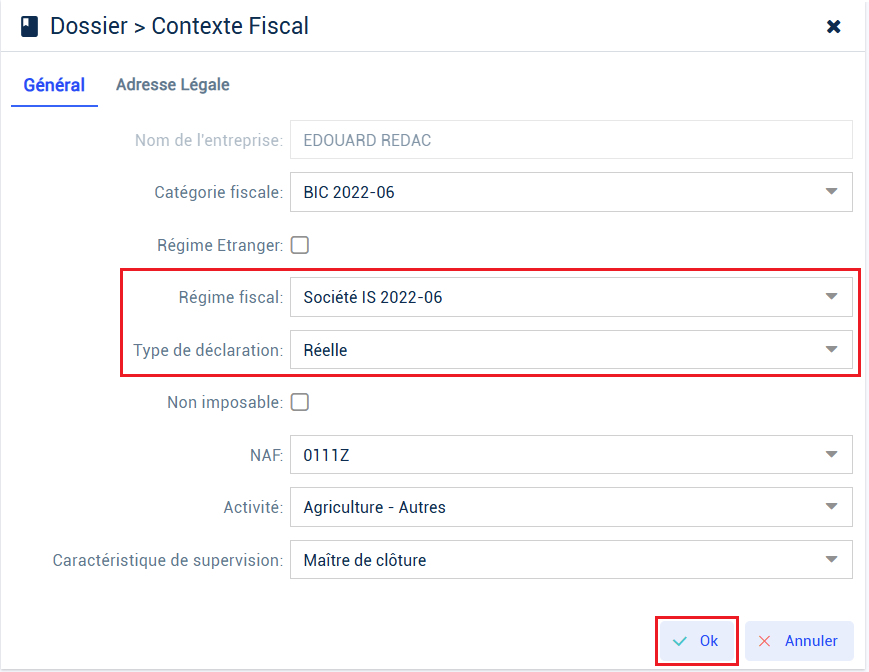Image resolution: width=869 pixels, height=672 pixels.
Task: Select the BIC 2022-06 combo box text
Action: point(349,192)
